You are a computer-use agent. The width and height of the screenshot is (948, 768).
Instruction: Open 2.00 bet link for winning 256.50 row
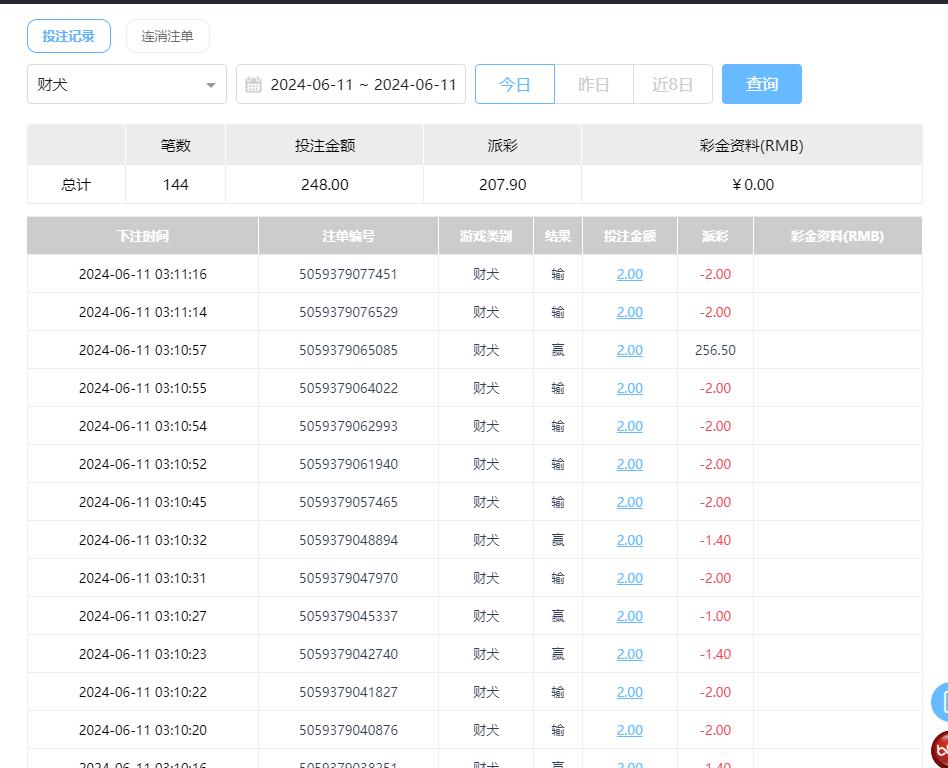click(629, 350)
